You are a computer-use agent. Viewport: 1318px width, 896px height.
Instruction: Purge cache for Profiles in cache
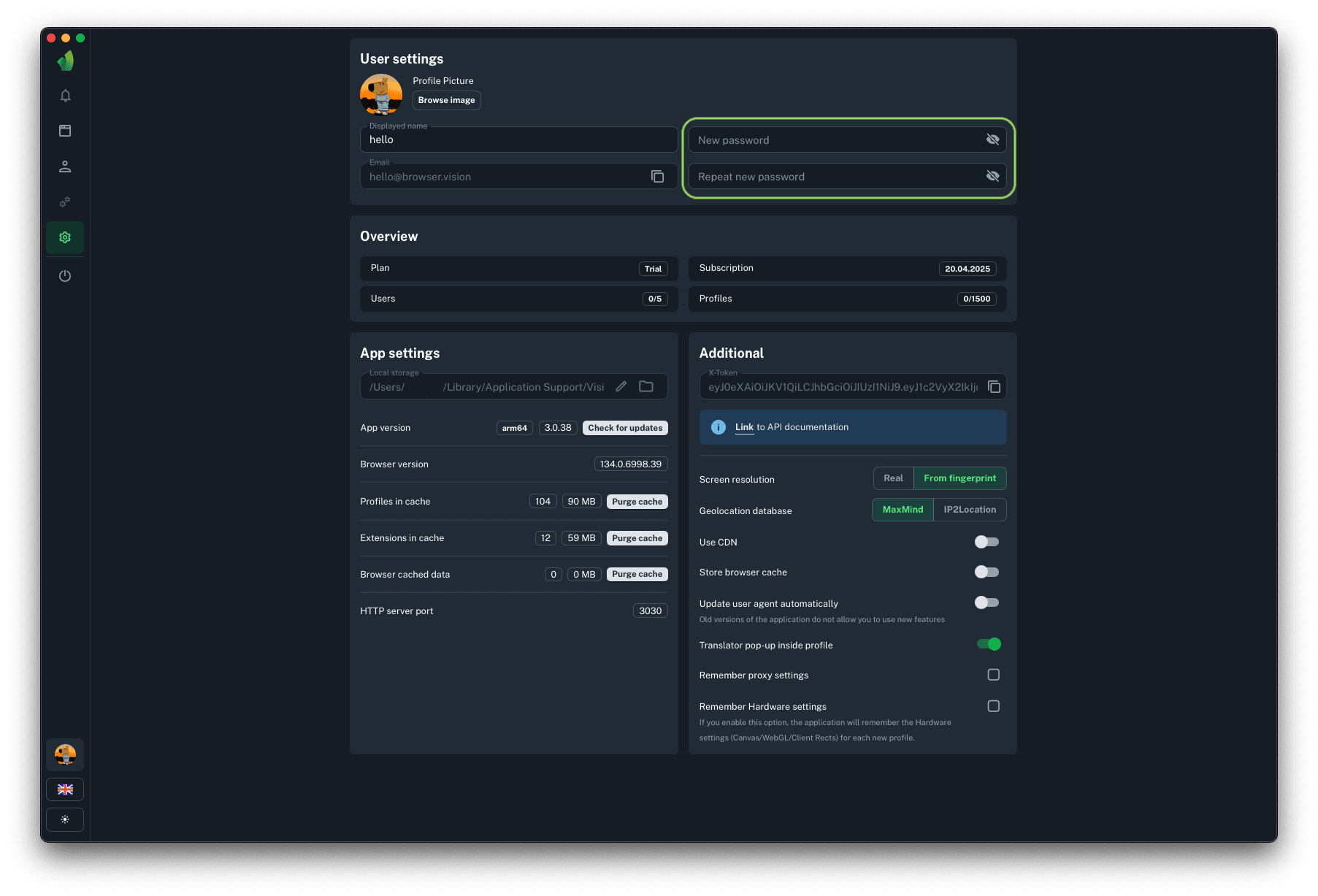(x=637, y=502)
